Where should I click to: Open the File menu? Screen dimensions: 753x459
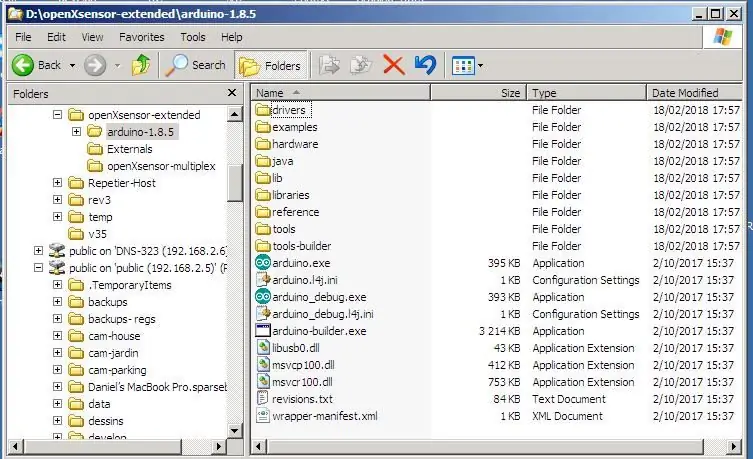click(23, 37)
